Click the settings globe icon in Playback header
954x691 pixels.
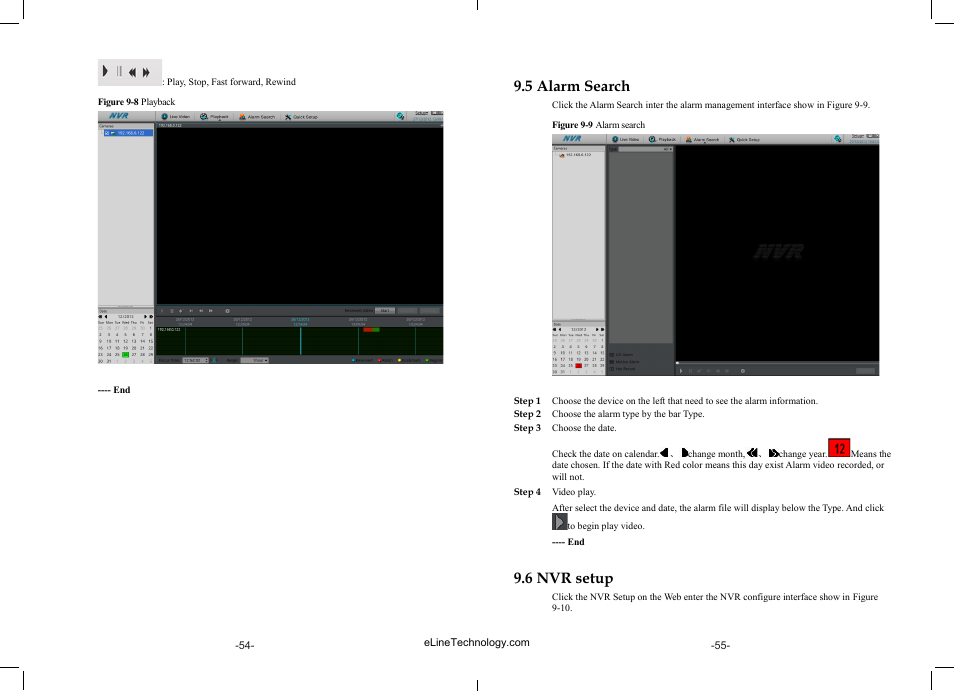coord(399,116)
